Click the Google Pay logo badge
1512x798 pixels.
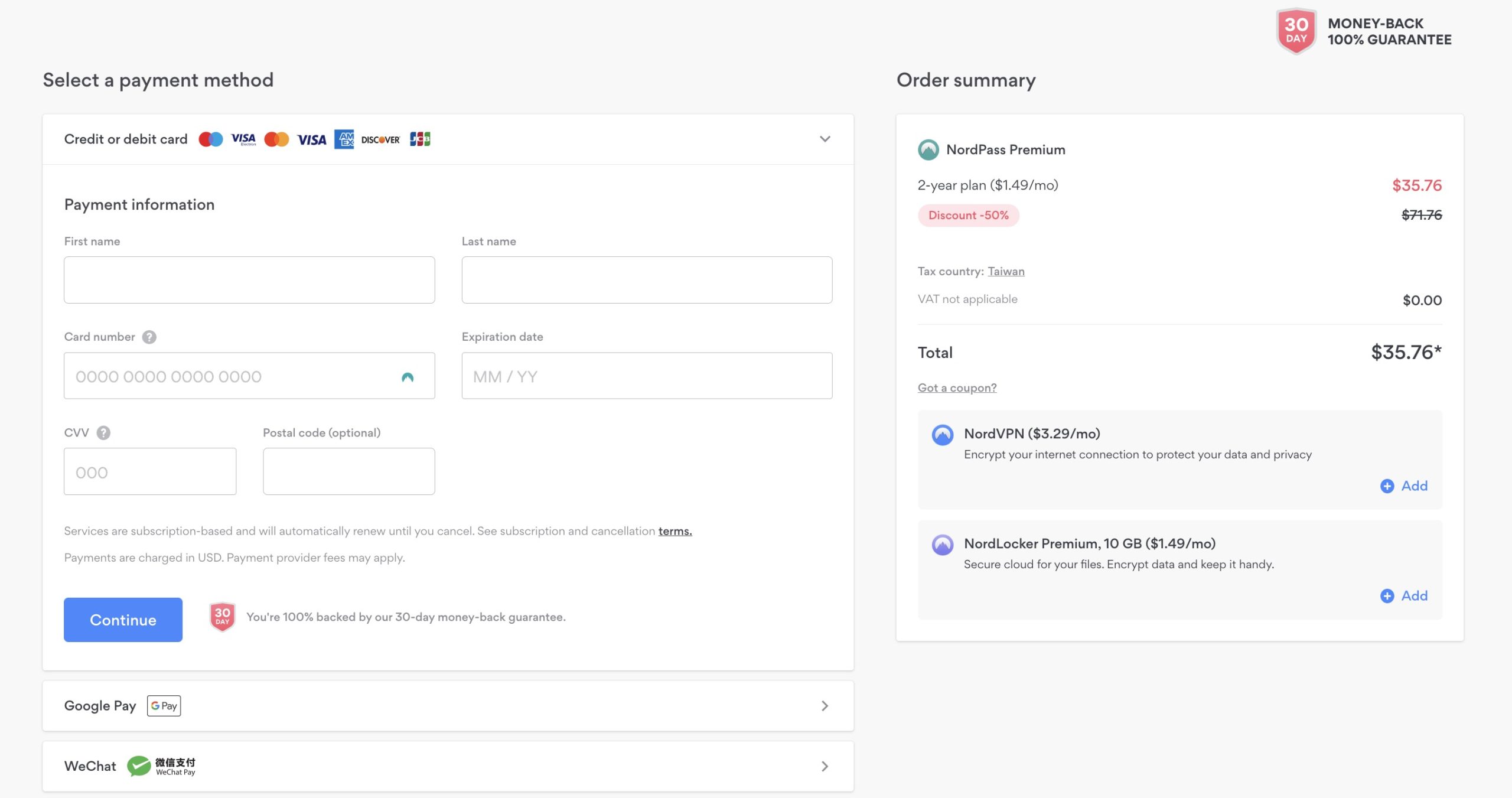[164, 706]
